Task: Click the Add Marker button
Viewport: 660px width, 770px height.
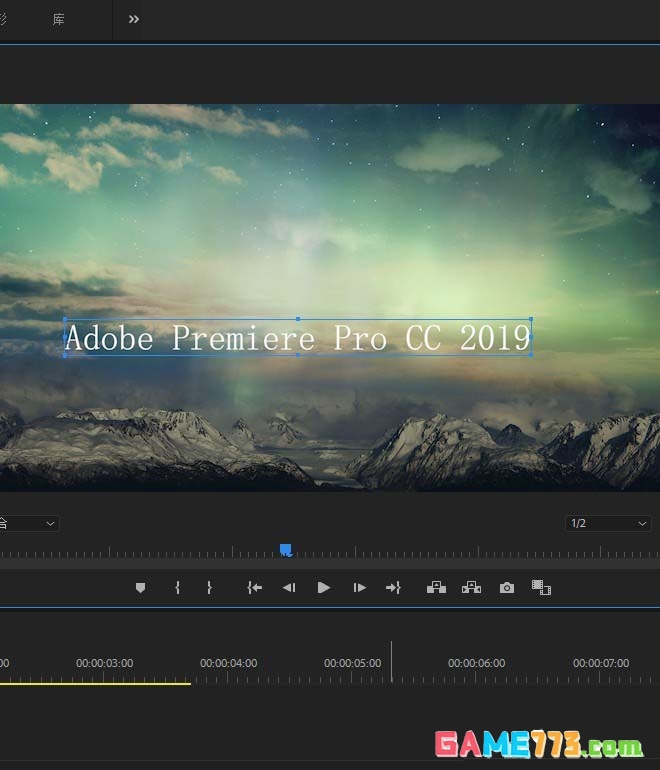Action: (x=140, y=587)
